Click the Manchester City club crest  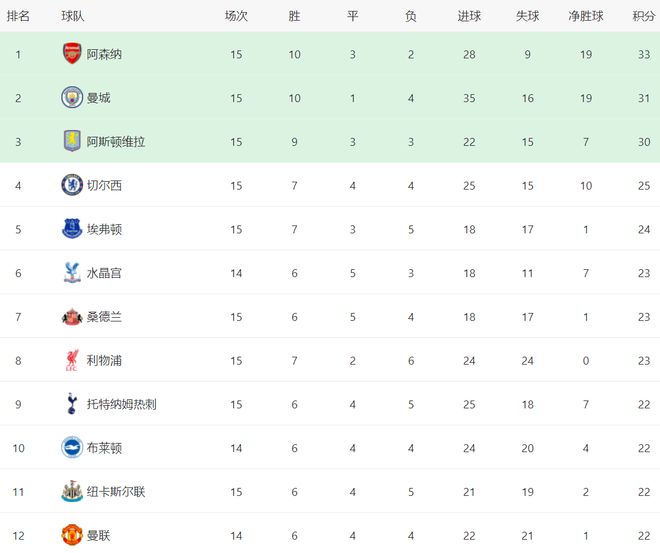tap(72, 98)
